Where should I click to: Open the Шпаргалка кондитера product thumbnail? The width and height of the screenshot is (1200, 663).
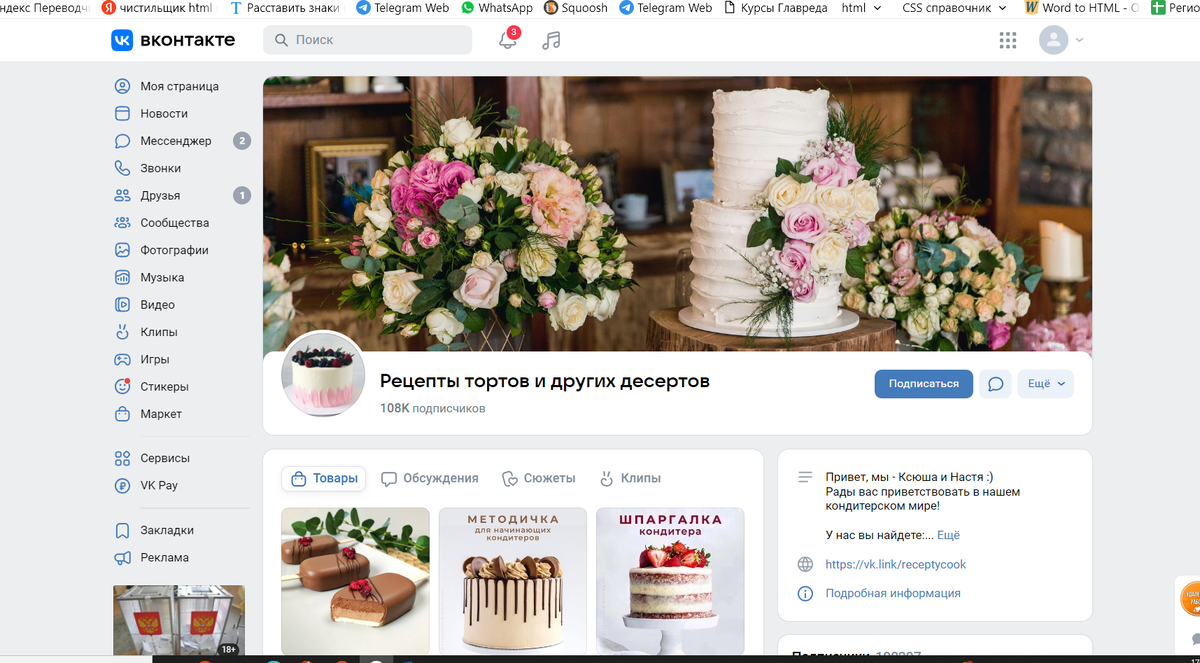click(671, 581)
